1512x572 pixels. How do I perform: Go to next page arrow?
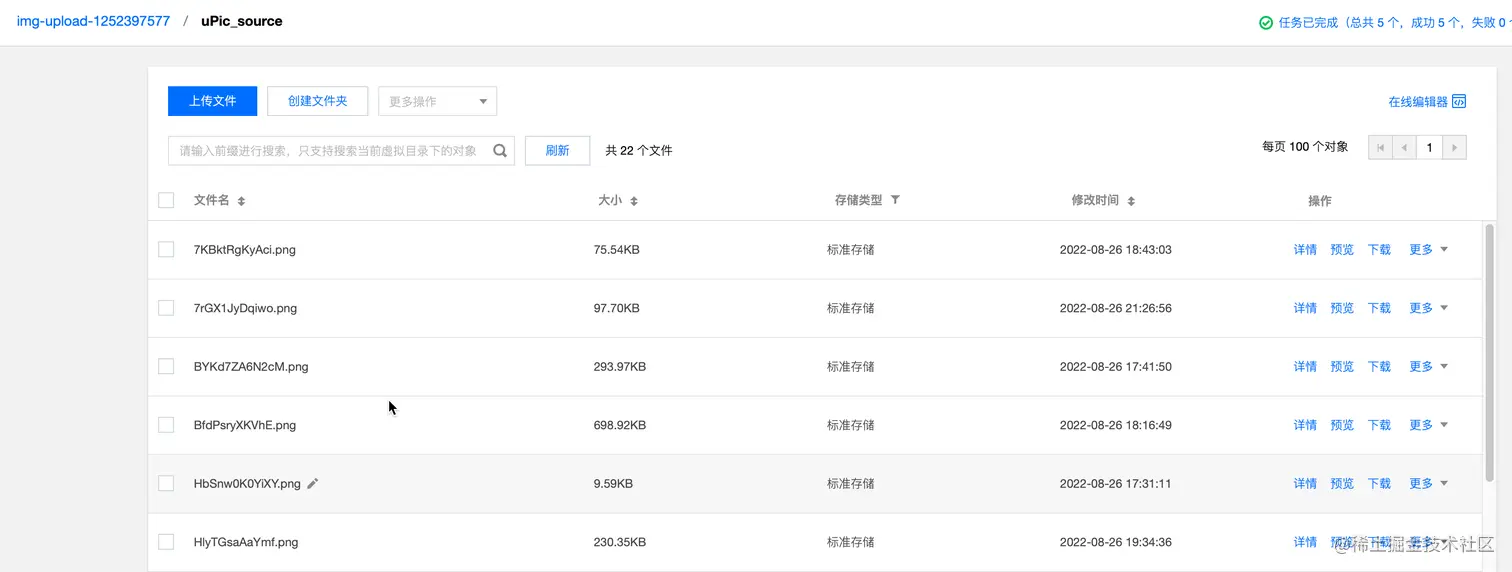[x=1455, y=147]
